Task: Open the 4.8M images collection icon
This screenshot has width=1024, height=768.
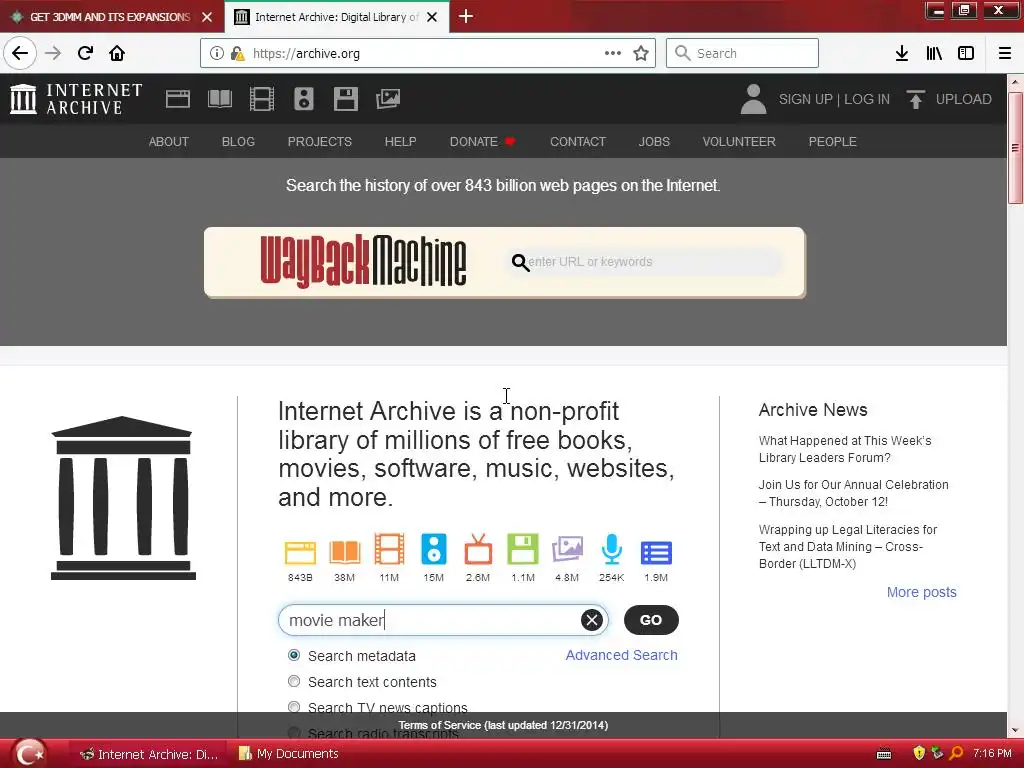Action: click(567, 549)
